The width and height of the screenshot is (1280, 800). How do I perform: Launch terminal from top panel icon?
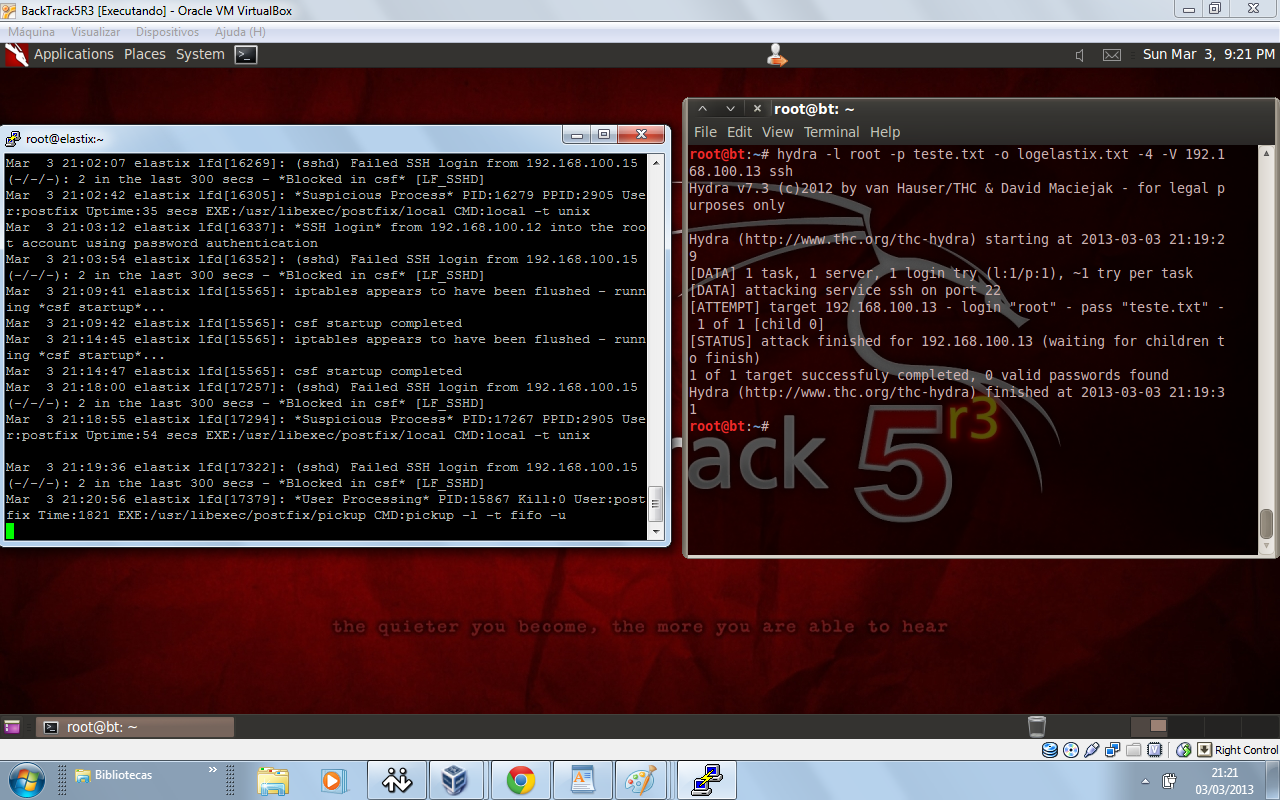click(x=246, y=55)
